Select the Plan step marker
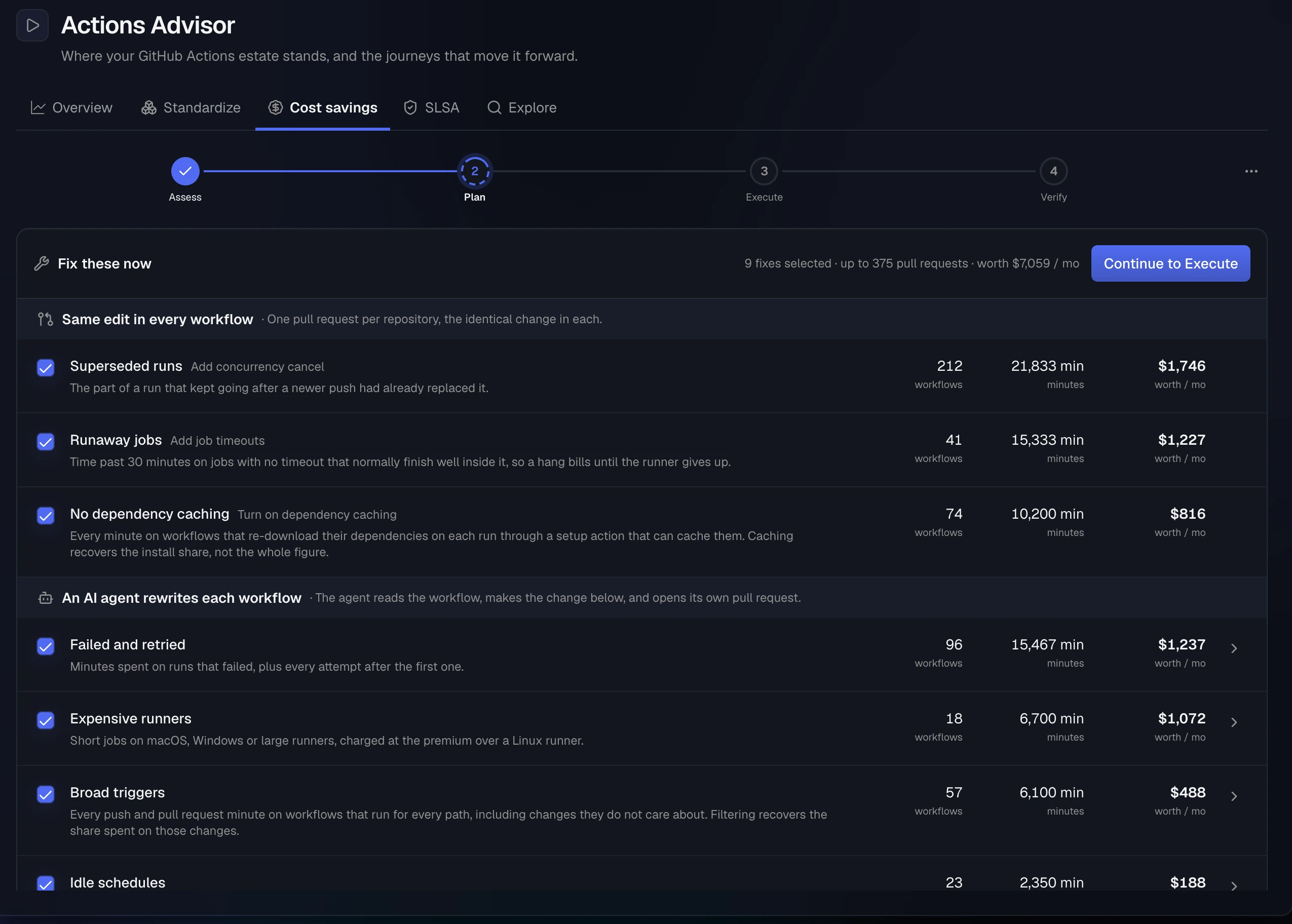Screen dimensions: 1292x924 (x=474, y=171)
